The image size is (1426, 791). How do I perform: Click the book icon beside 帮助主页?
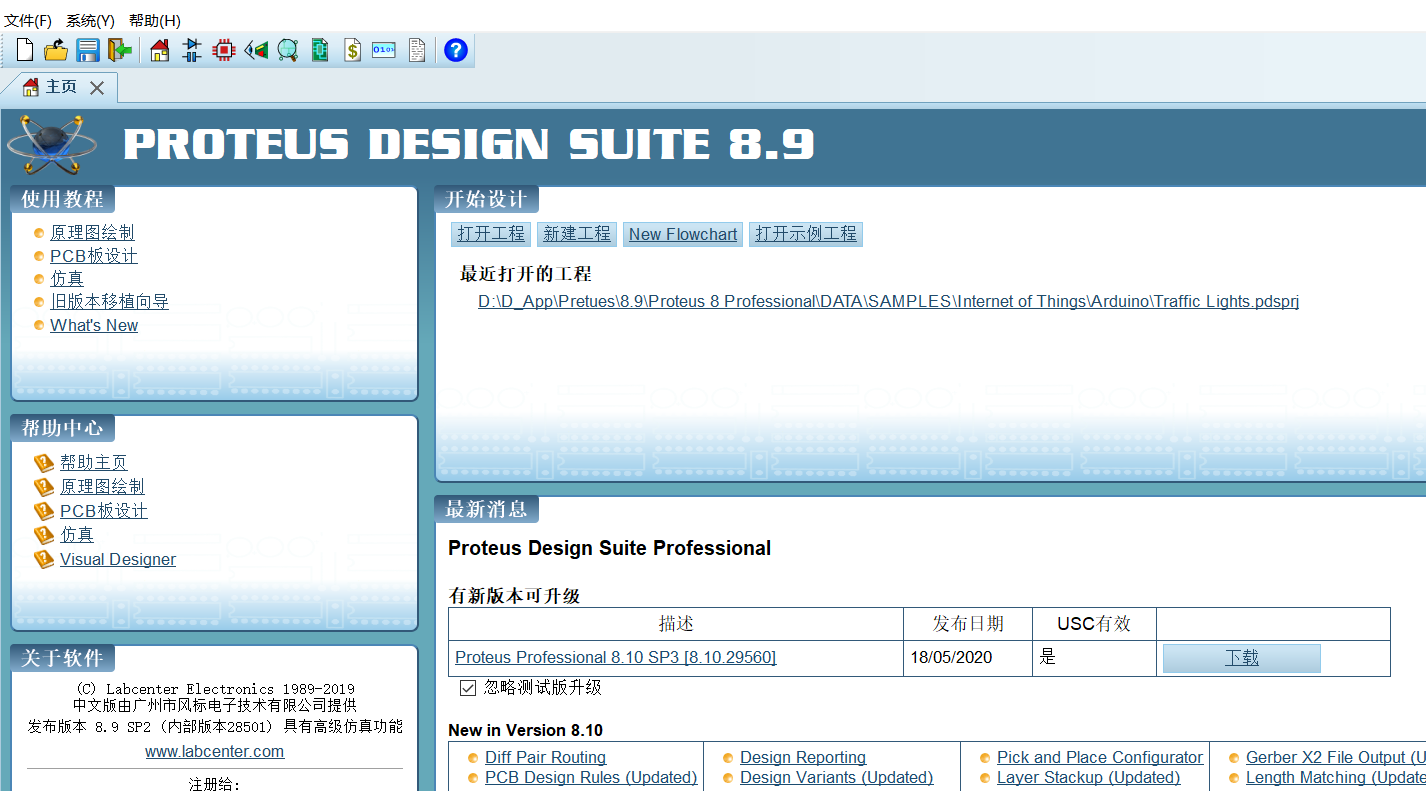[43, 463]
